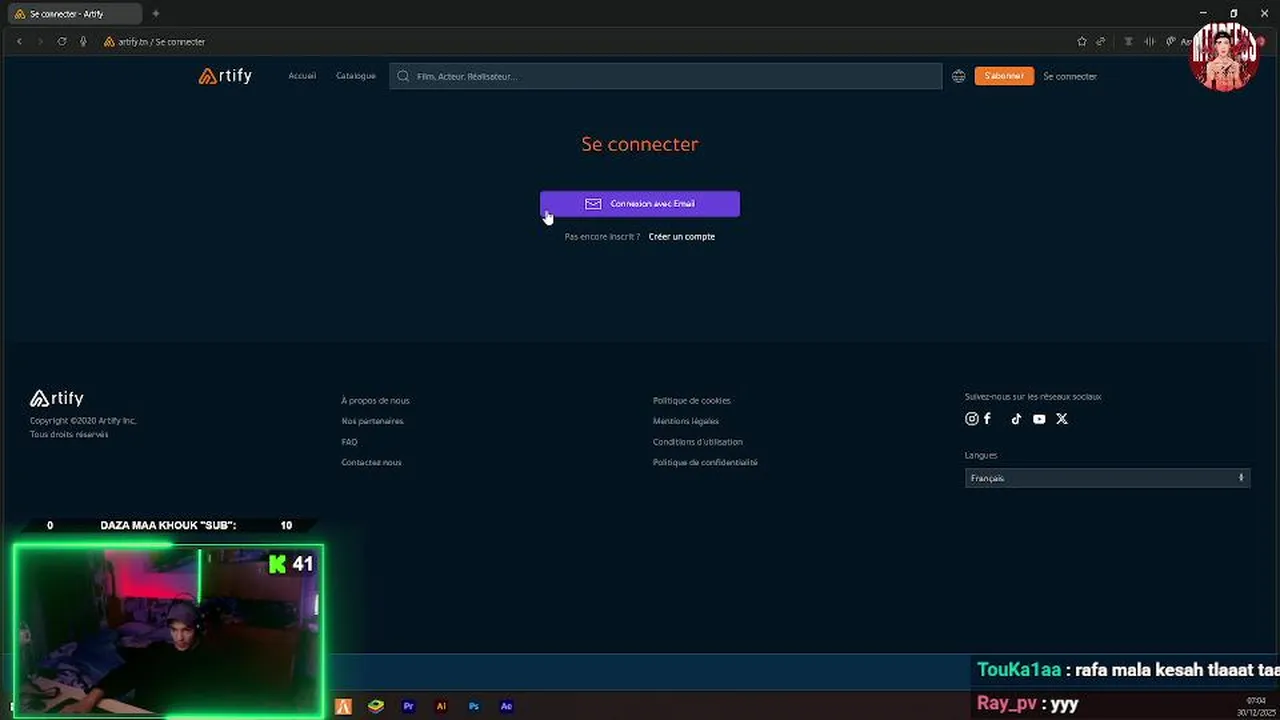Screen dimensions: 1280x720
Task: Click the Artify logo in header
Action: pos(225,76)
